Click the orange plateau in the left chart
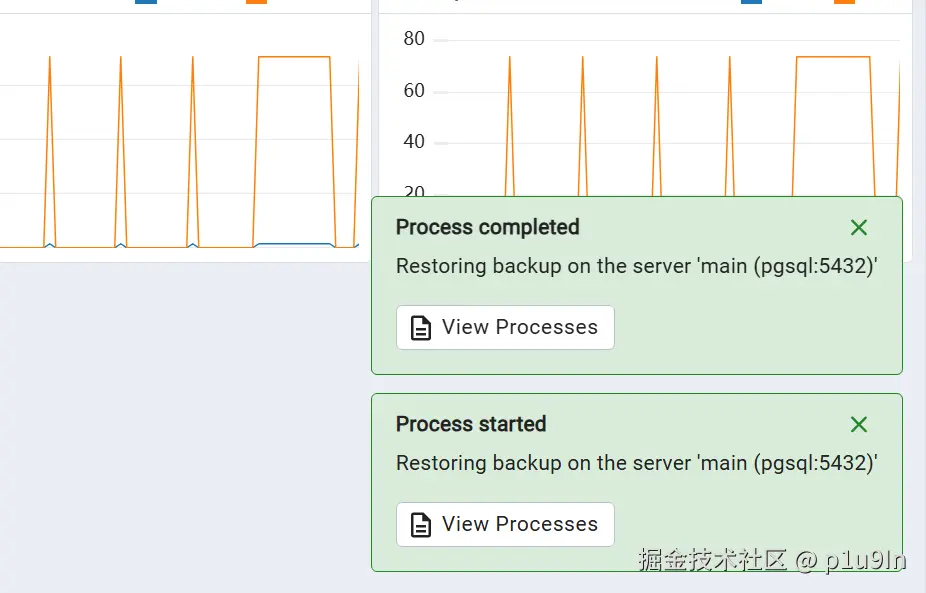The height and width of the screenshot is (593, 926). point(294,57)
